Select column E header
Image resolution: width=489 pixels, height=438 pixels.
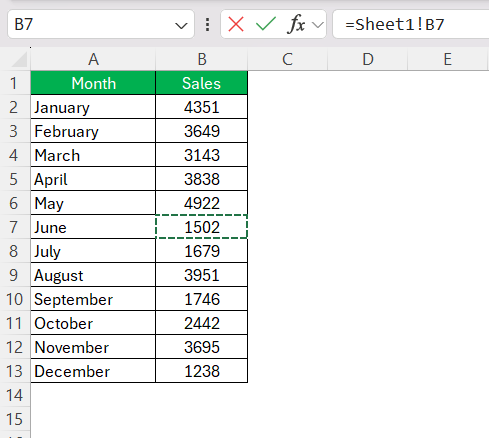pos(448,59)
